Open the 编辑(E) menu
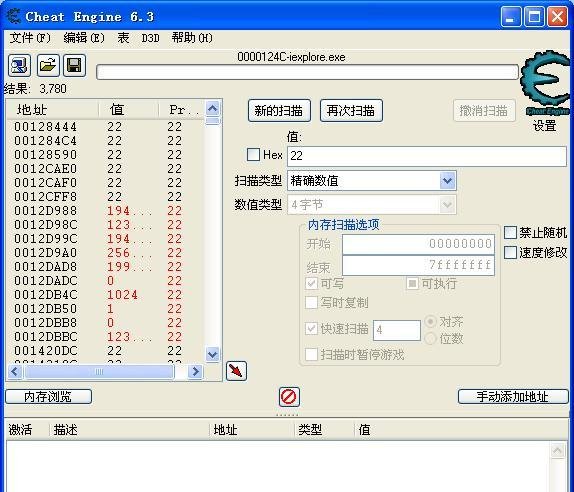 [84, 38]
